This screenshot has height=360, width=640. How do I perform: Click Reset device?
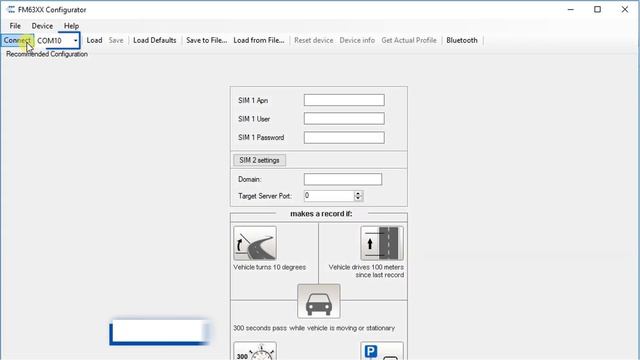[313, 40]
